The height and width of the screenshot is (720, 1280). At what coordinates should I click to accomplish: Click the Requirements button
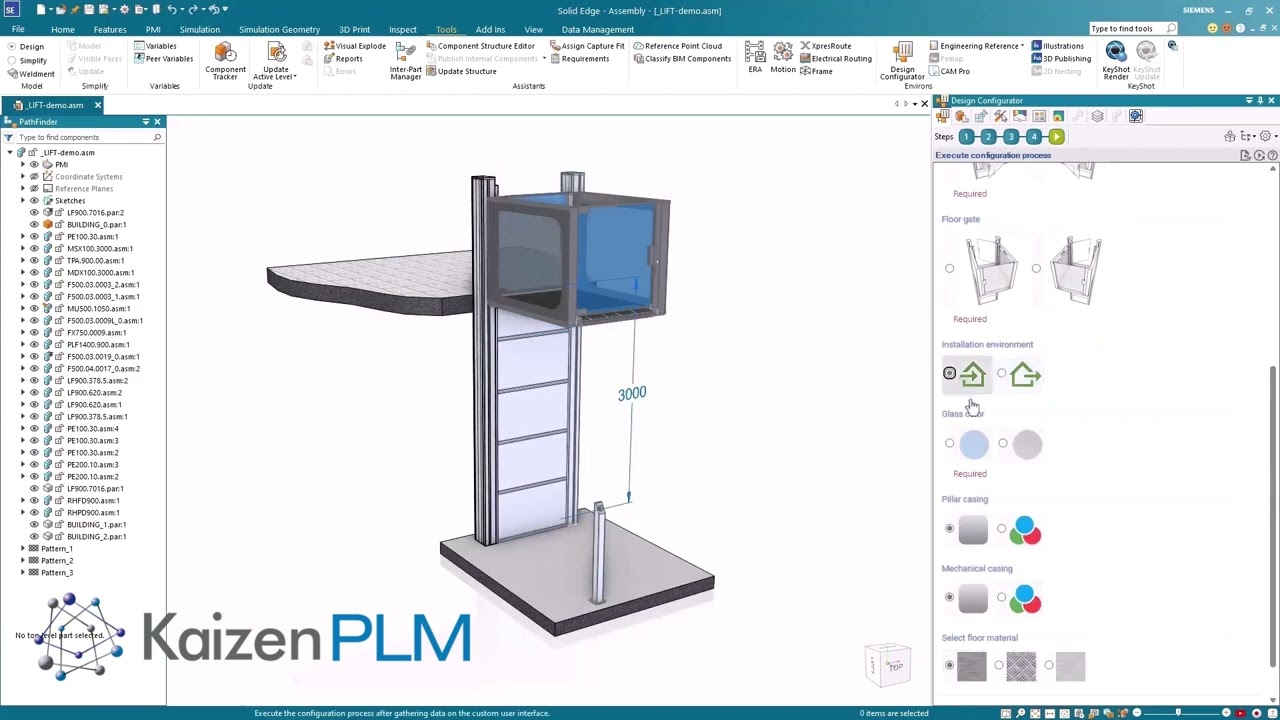tap(579, 59)
